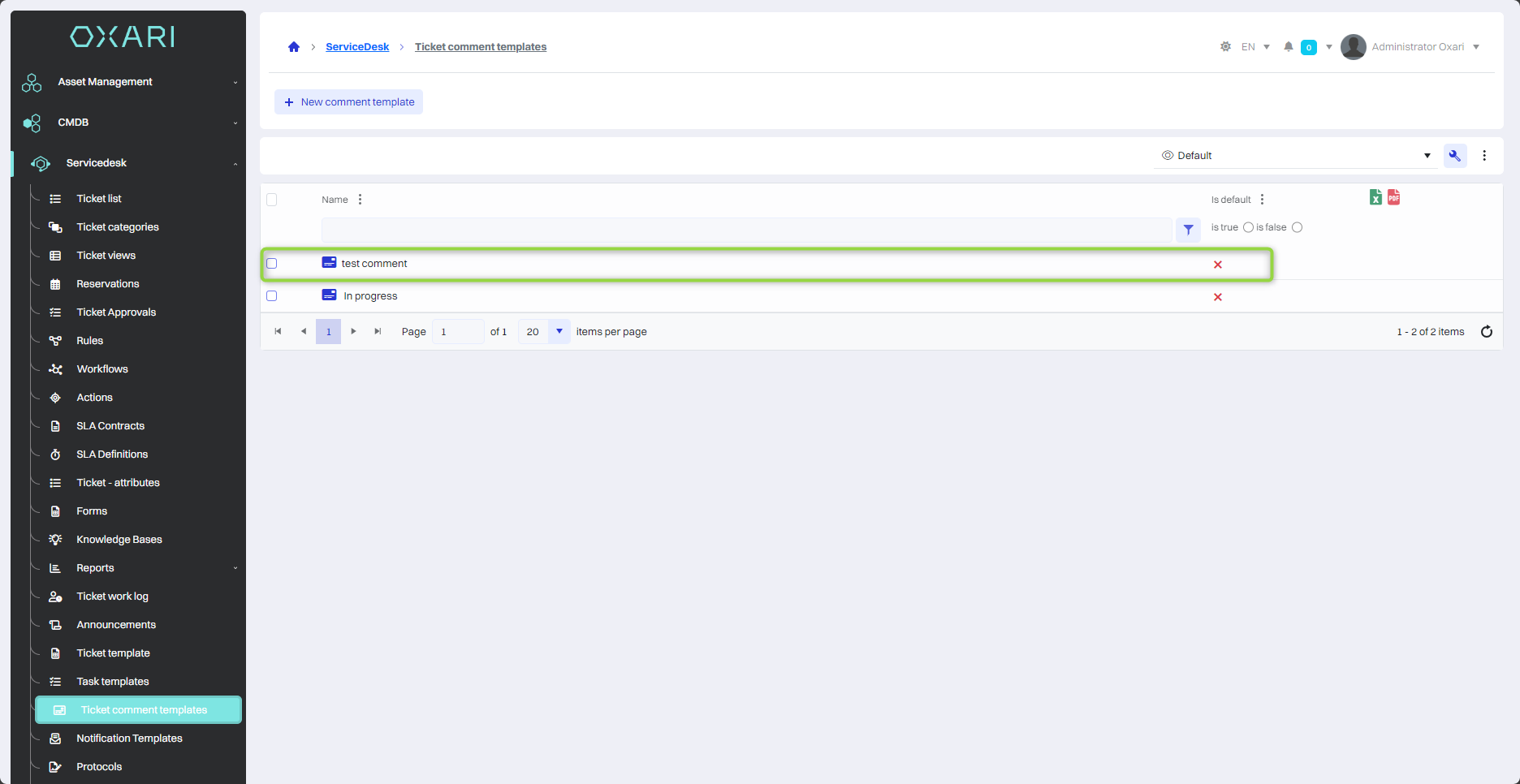Open Ticket list in sidebar
1520x784 pixels.
[99, 199]
